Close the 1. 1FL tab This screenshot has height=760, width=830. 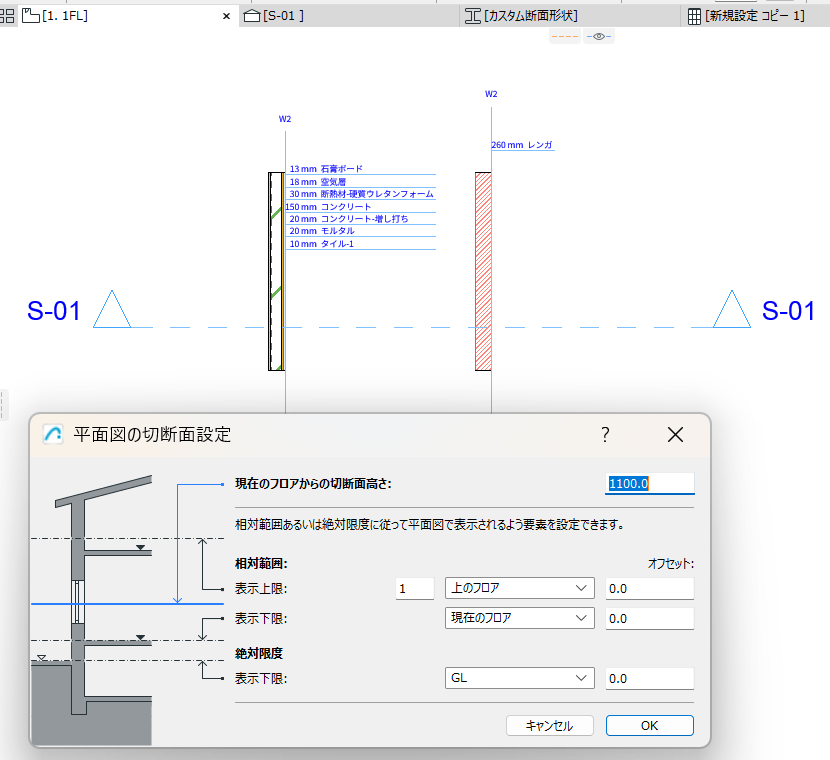tap(227, 16)
